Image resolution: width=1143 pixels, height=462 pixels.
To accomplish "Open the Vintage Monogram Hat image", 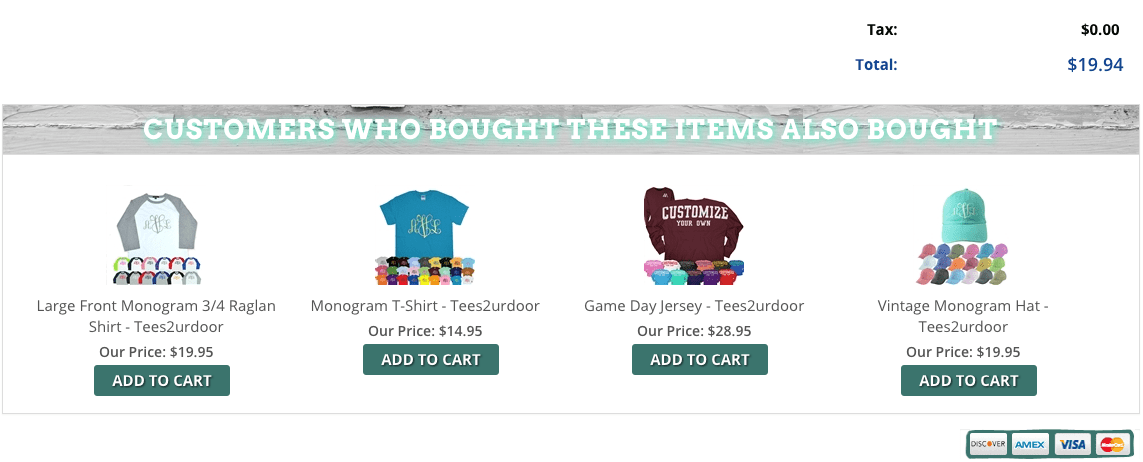I will [963, 235].
